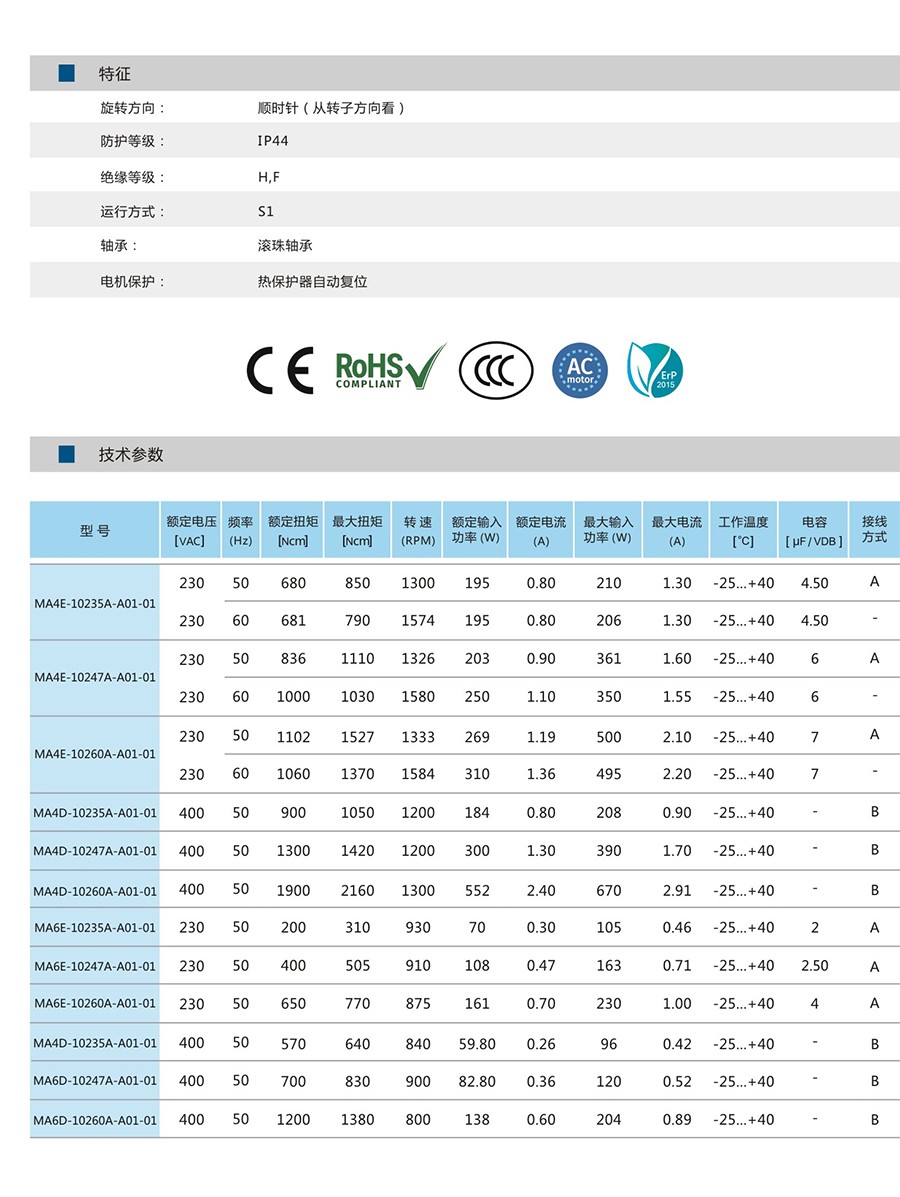This screenshot has width=900, height=1197.
Task: Click model cell MA6E-10260A-A01-01
Action: coord(95,1003)
